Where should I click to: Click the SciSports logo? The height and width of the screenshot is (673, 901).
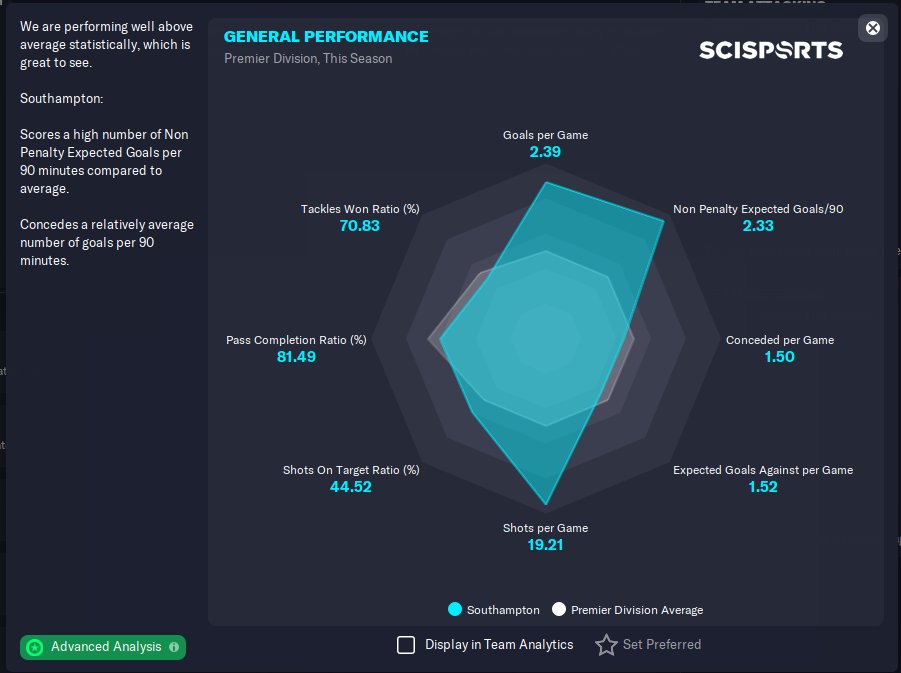click(770, 50)
